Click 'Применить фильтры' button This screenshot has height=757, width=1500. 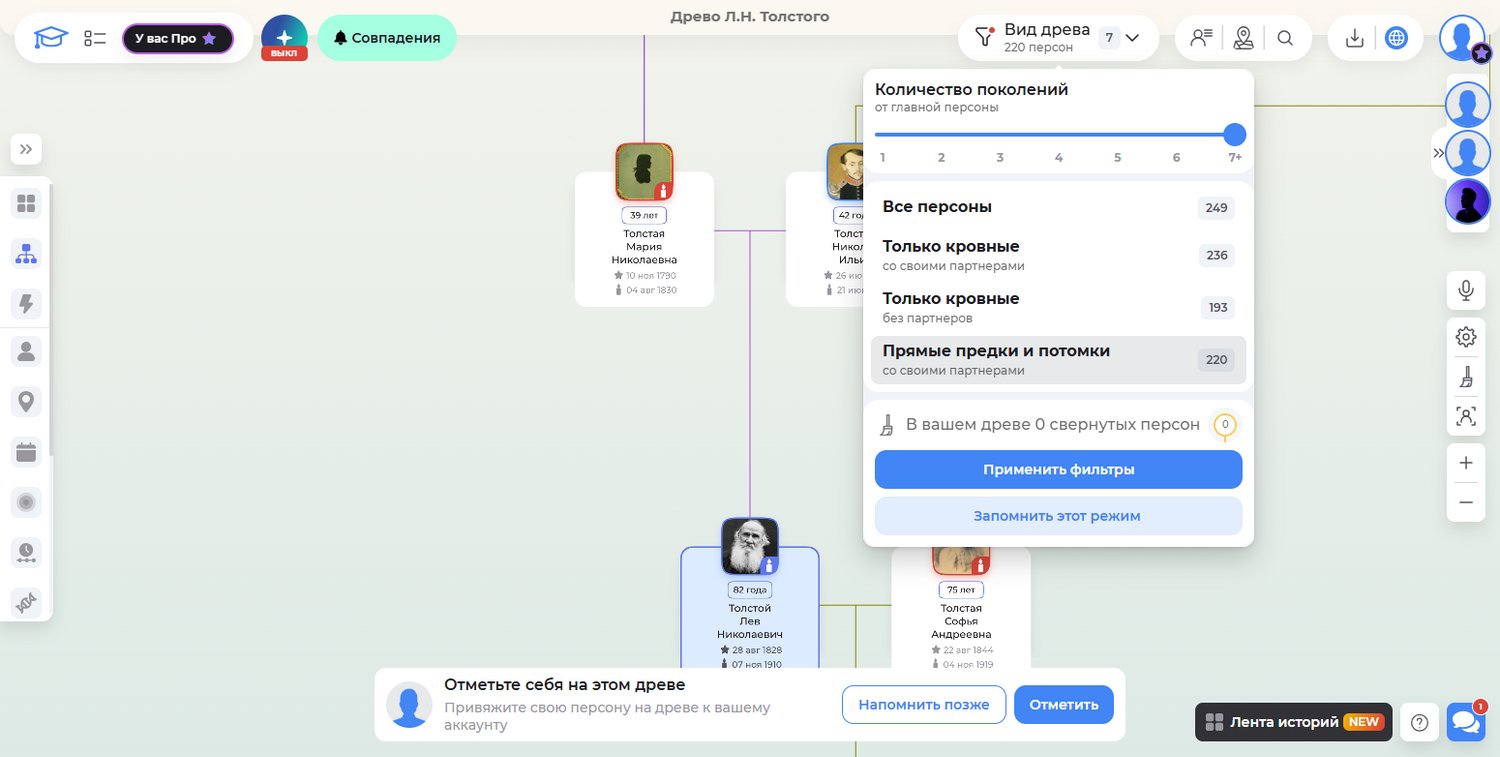(1058, 469)
